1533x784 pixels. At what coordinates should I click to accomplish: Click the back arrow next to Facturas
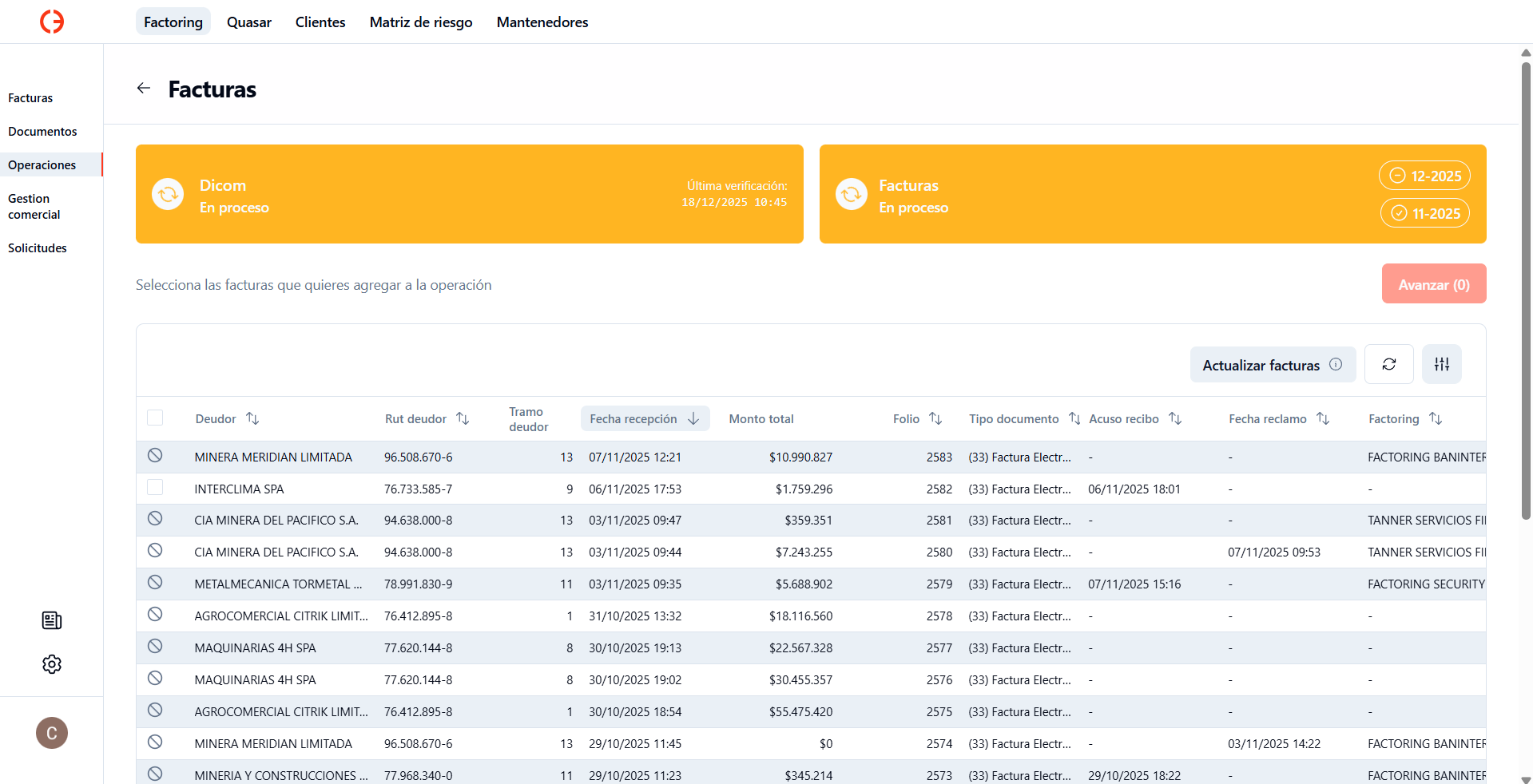pyautogui.click(x=144, y=89)
